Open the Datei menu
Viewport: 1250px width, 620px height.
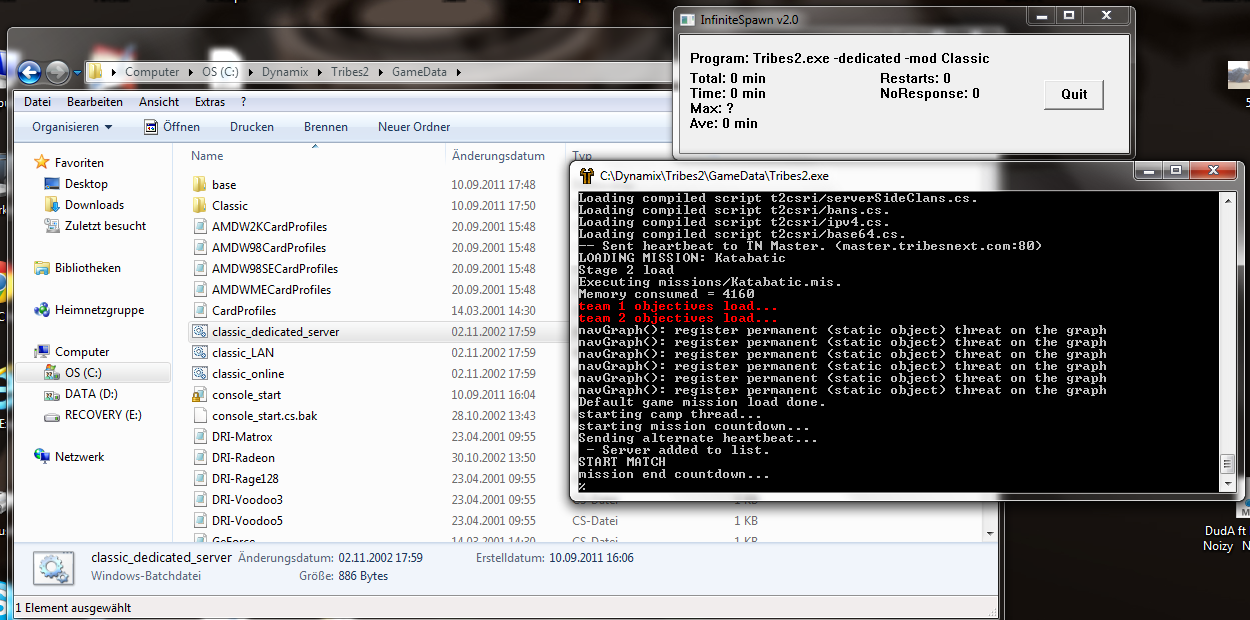click(x=37, y=102)
